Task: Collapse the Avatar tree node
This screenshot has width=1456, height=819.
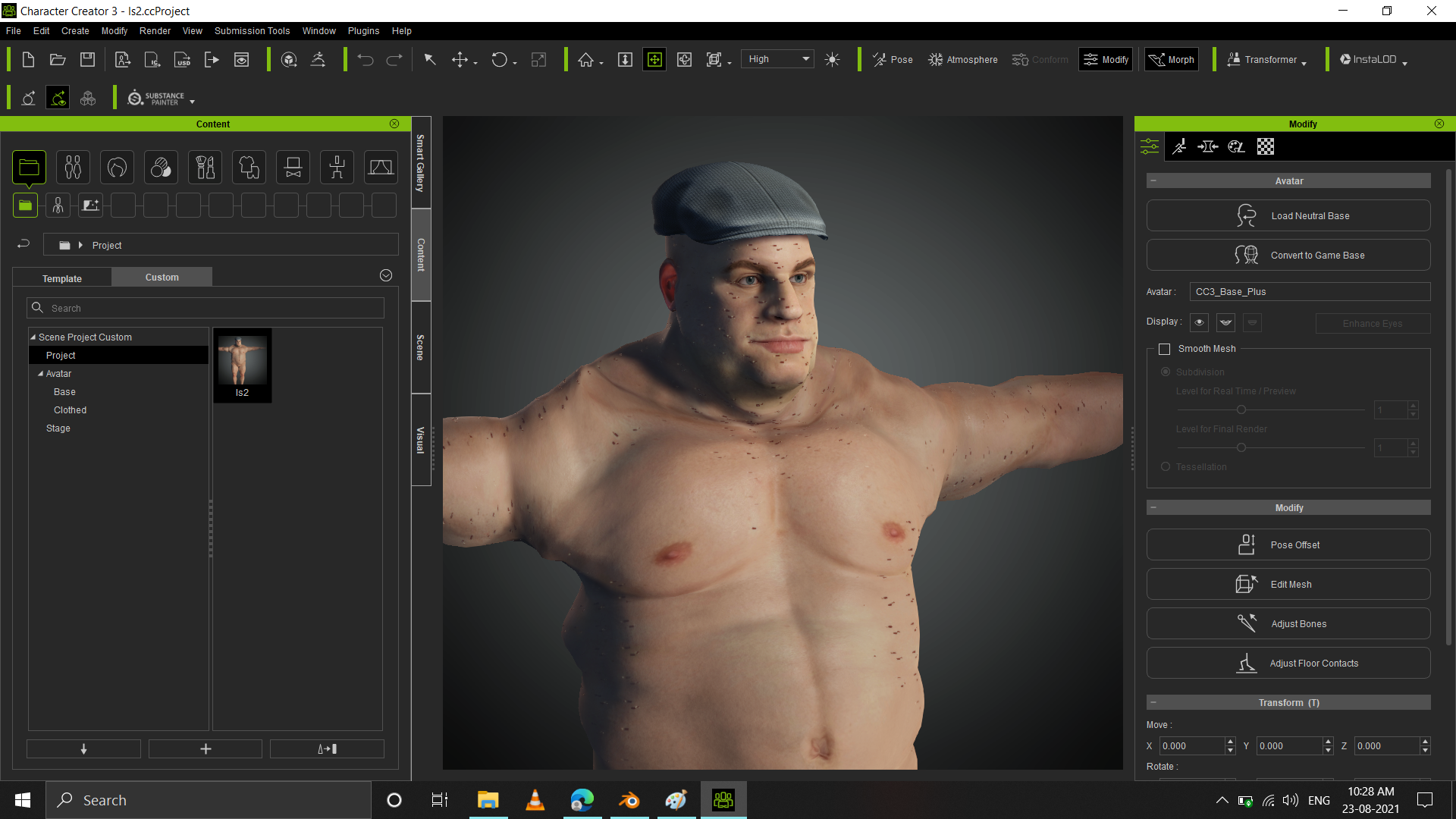Action: point(40,373)
